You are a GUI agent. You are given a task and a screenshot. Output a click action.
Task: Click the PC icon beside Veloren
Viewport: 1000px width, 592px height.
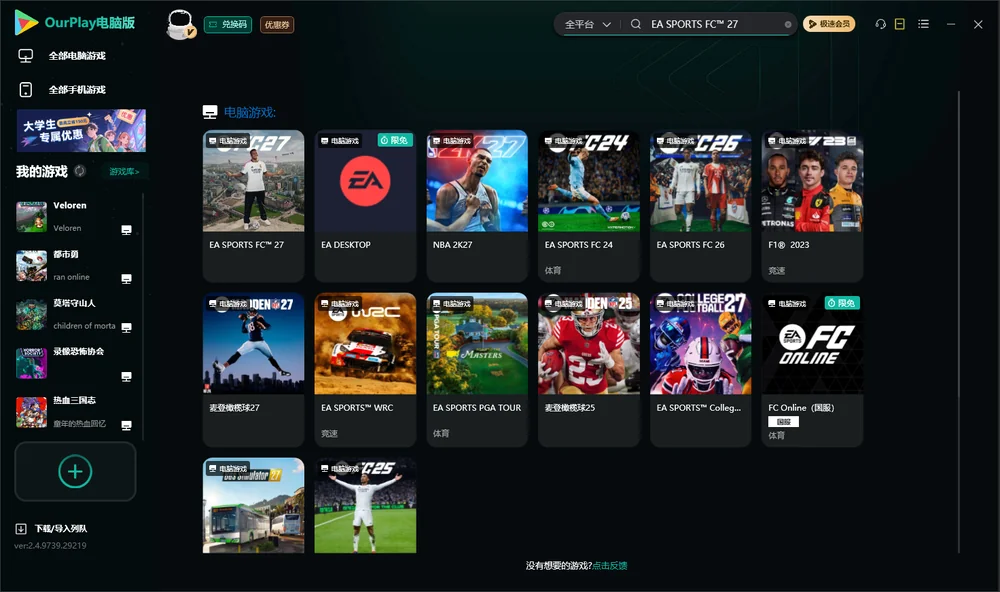click(126, 230)
